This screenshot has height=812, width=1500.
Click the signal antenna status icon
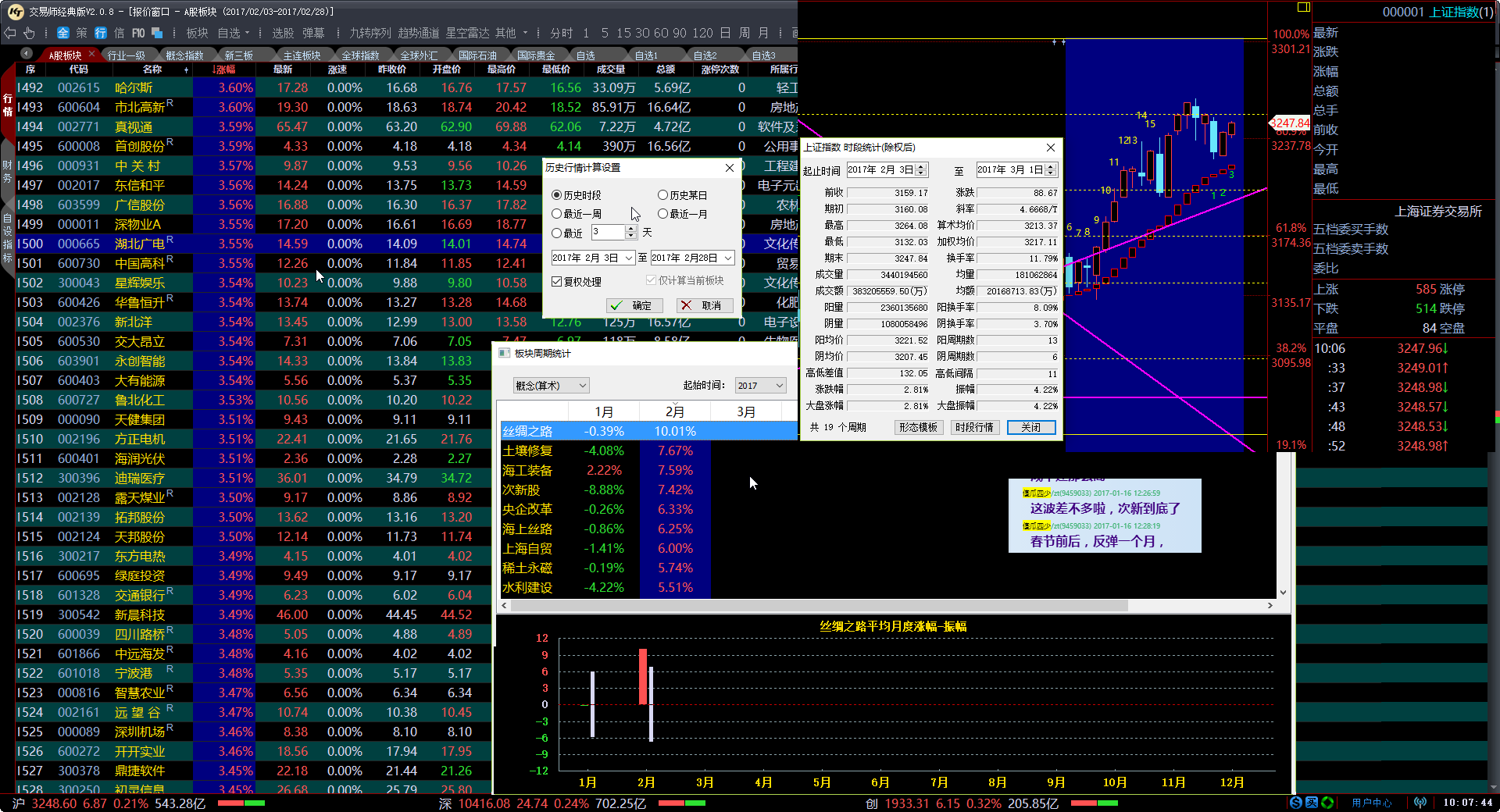[x=1420, y=803]
